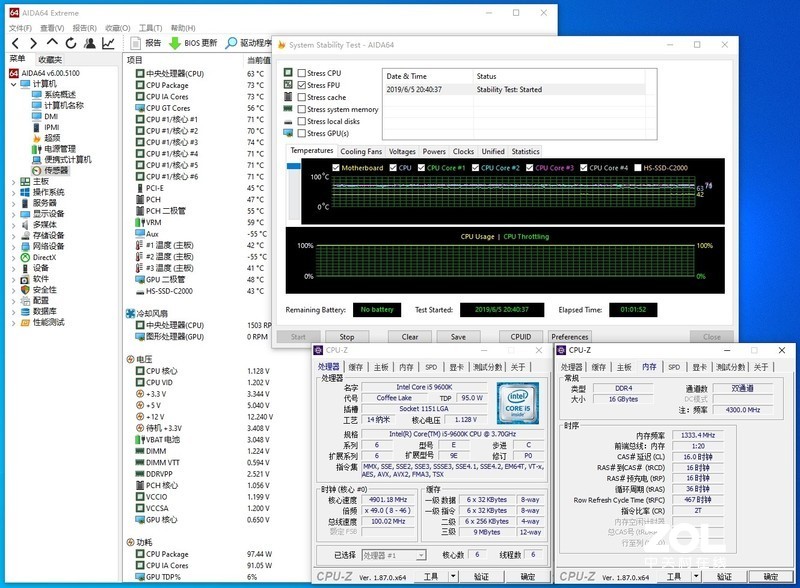Click the BIOS 更新 green download icon
This screenshot has width=800, height=588.
click(175, 43)
